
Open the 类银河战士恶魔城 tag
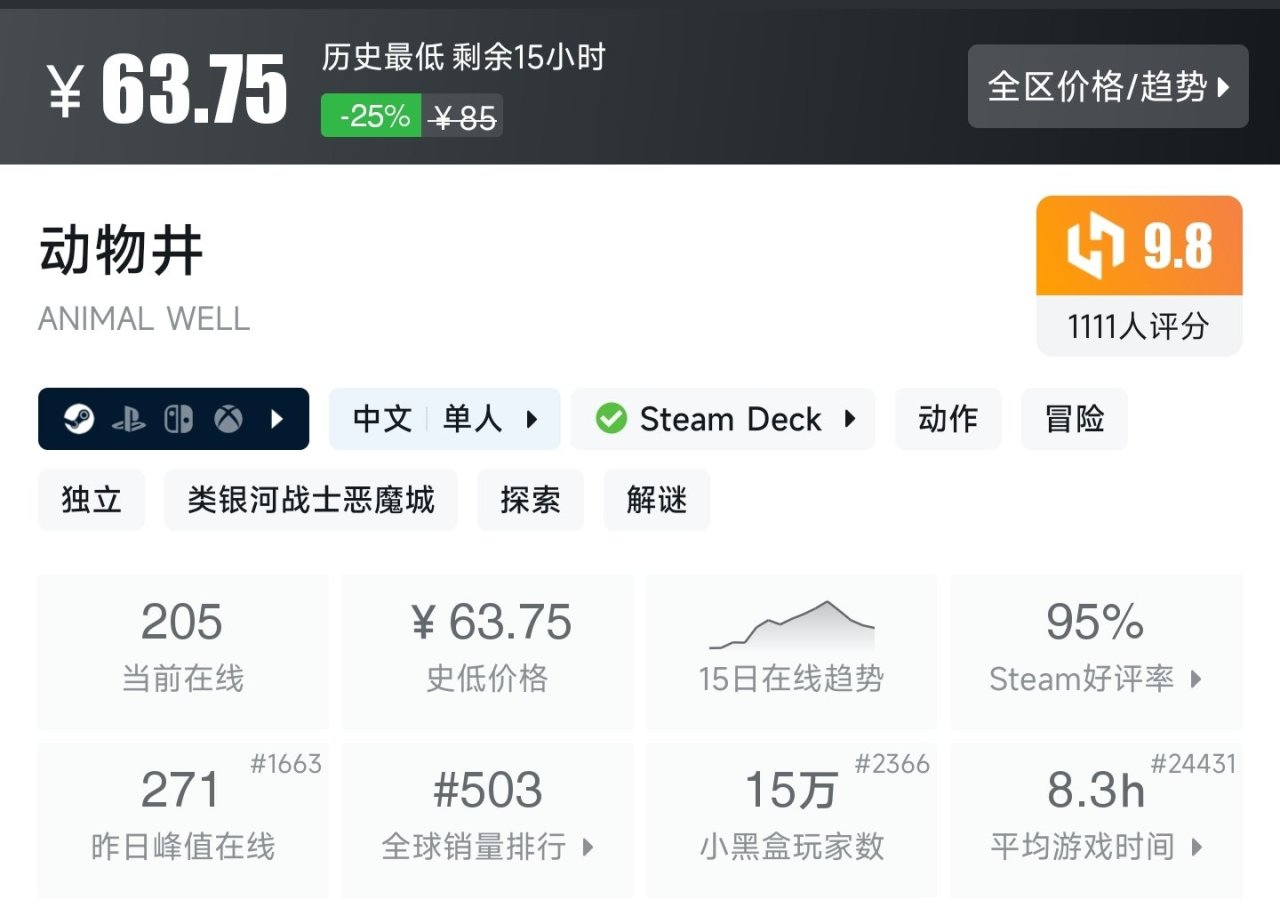pos(311,500)
